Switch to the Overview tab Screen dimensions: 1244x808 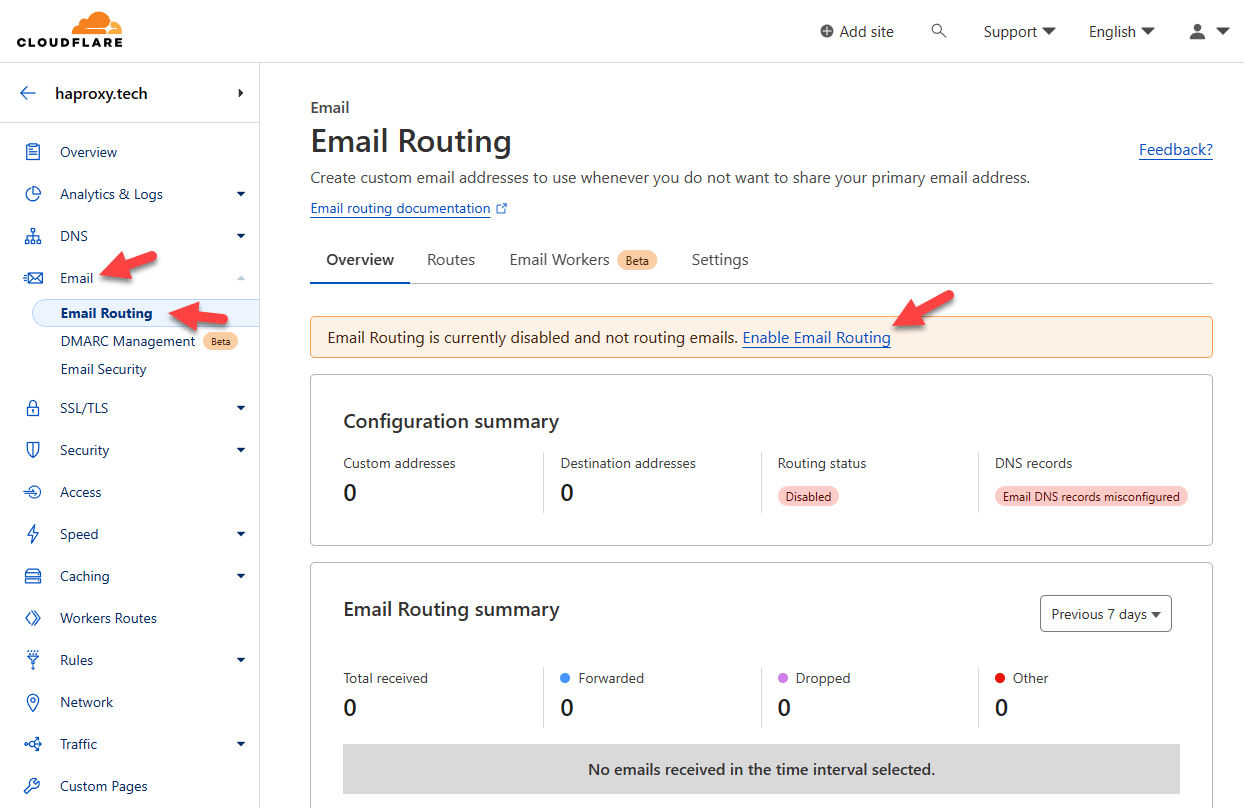tap(360, 260)
